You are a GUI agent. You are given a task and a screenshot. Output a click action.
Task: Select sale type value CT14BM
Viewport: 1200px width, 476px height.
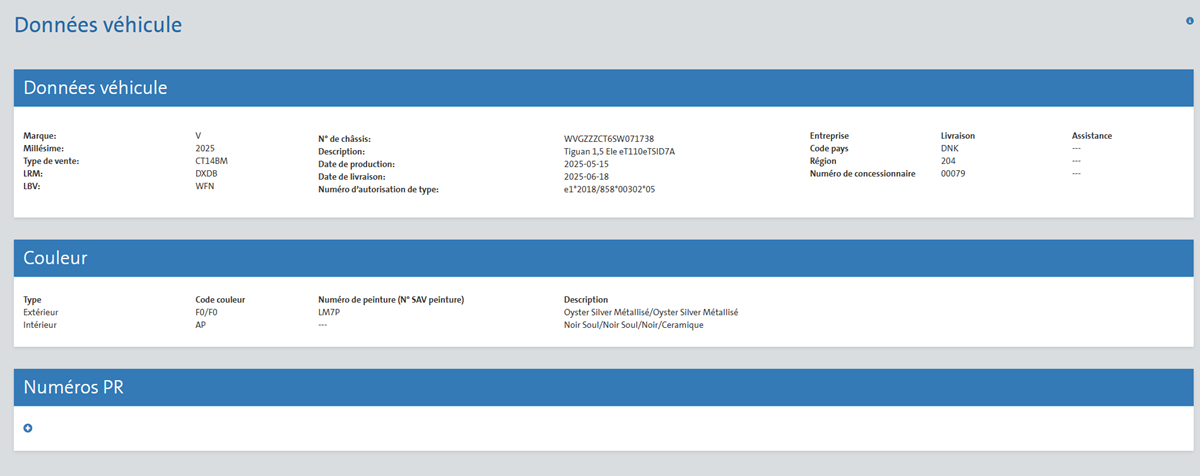(x=214, y=161)
